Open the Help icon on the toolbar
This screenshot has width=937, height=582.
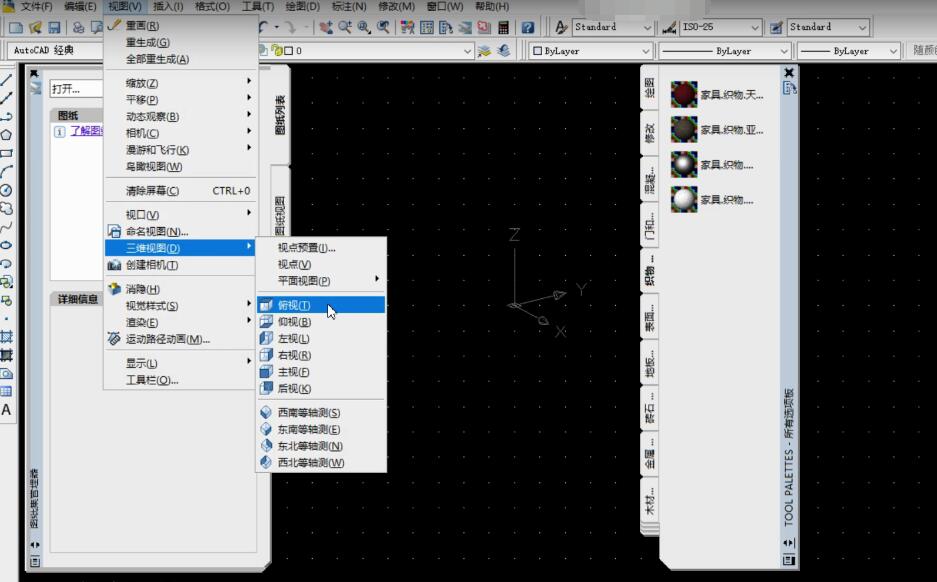(x=528, y=26)
